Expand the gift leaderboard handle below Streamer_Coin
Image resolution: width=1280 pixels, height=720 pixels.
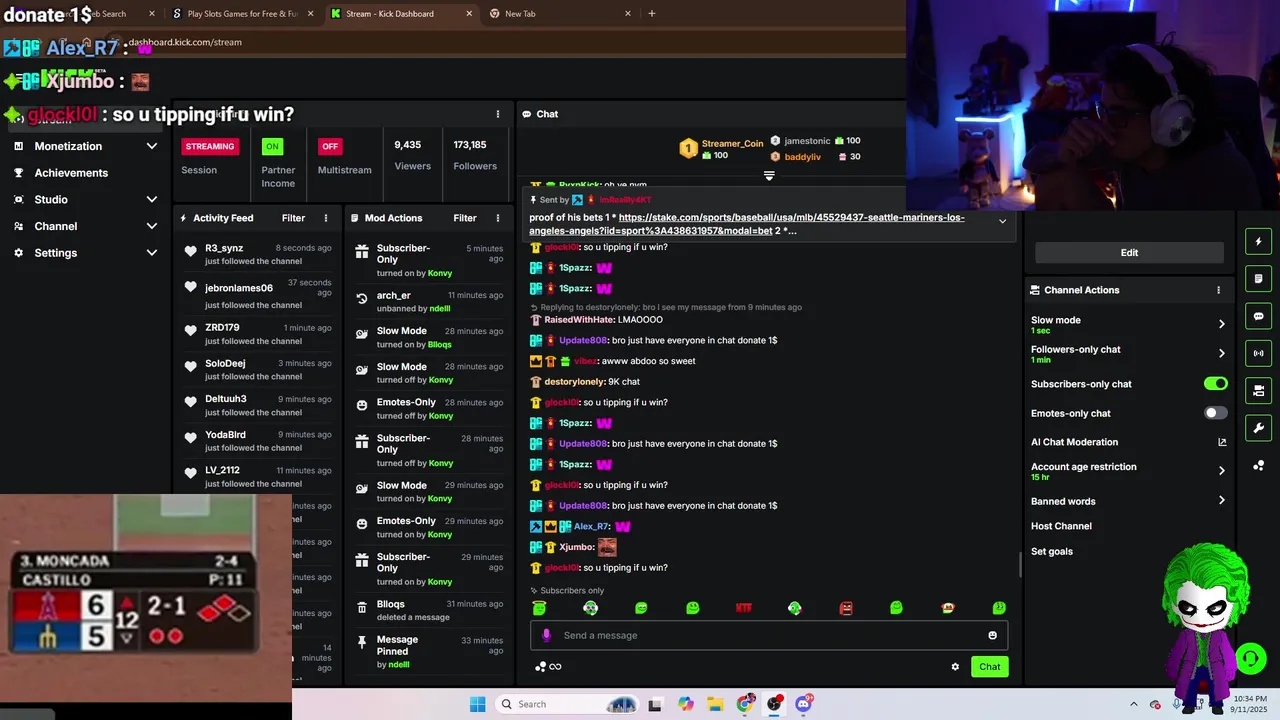(x=769, y=176)
